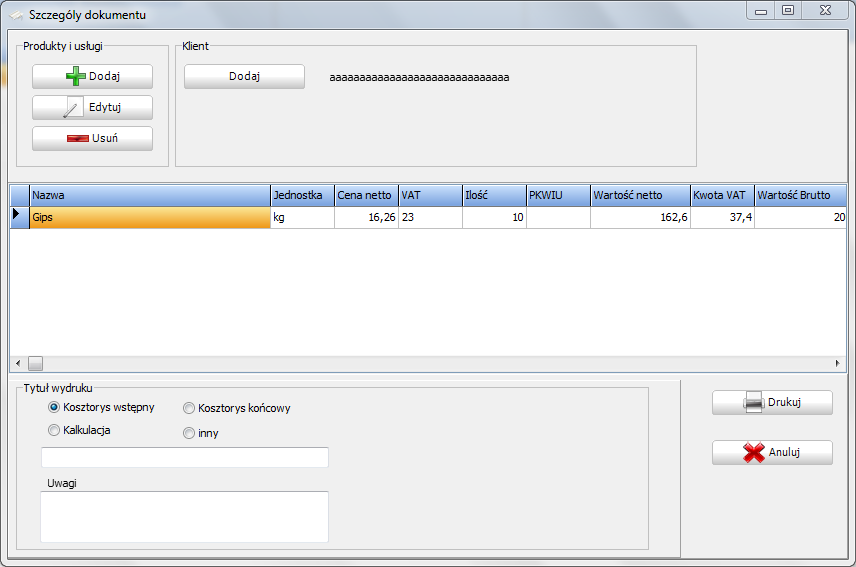Click the custom title input field
The width and height of the screenshot is (856, 567).
pos(185,457)
